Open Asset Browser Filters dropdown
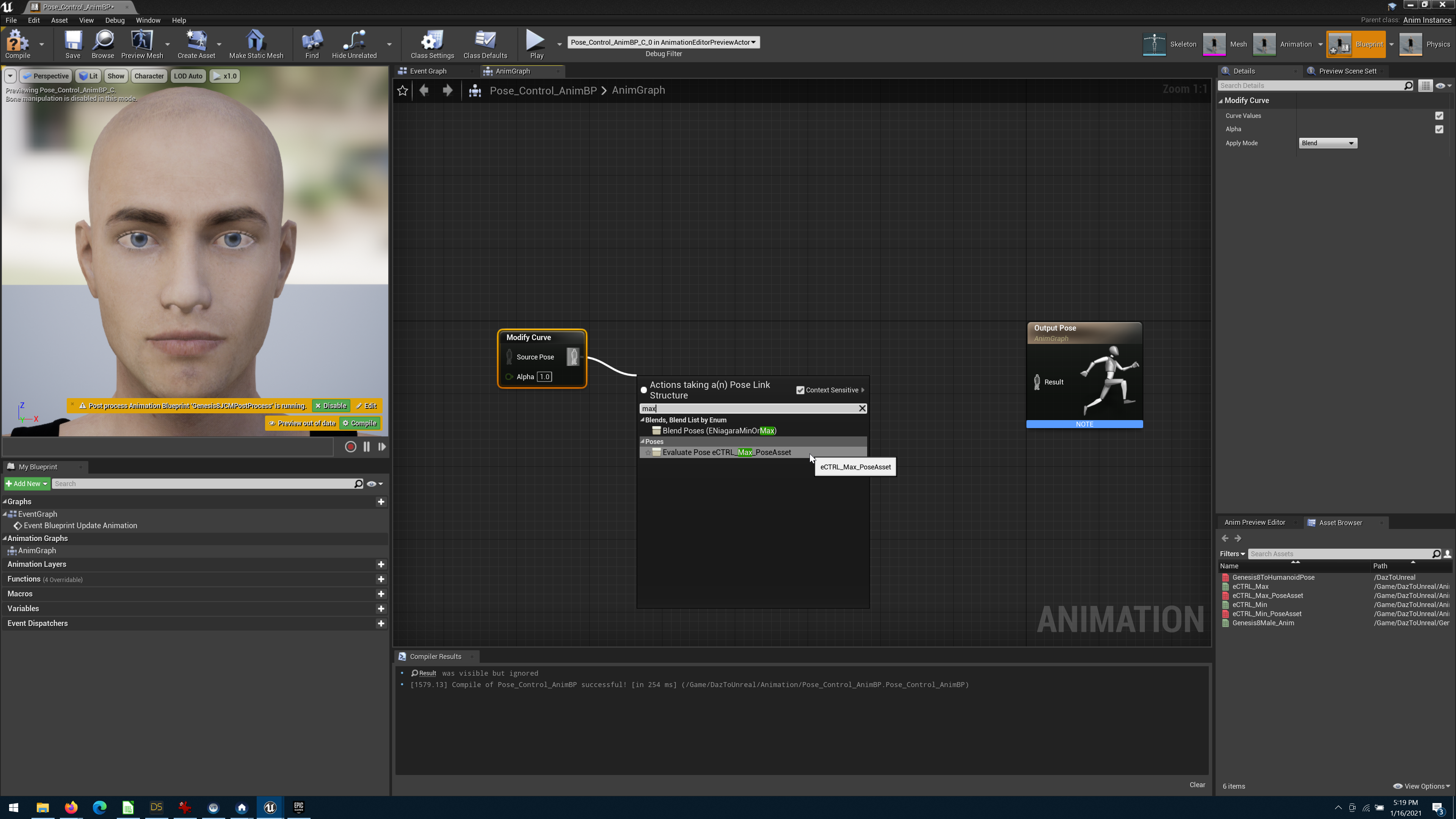The height and width of the screenshot is (819, 1456). tap(1232, 554)
